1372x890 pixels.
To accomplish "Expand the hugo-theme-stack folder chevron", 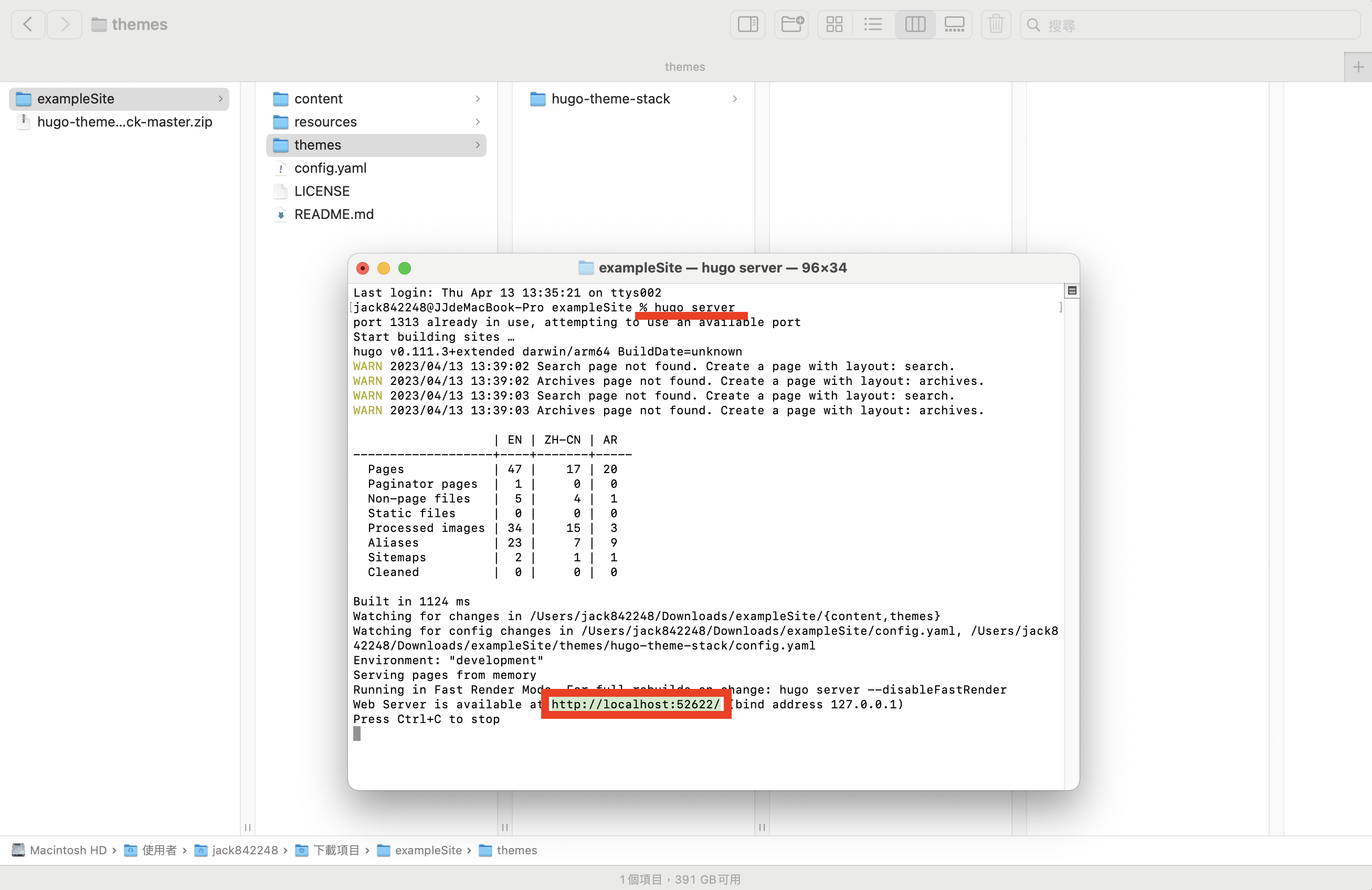I will coord(734,99).
